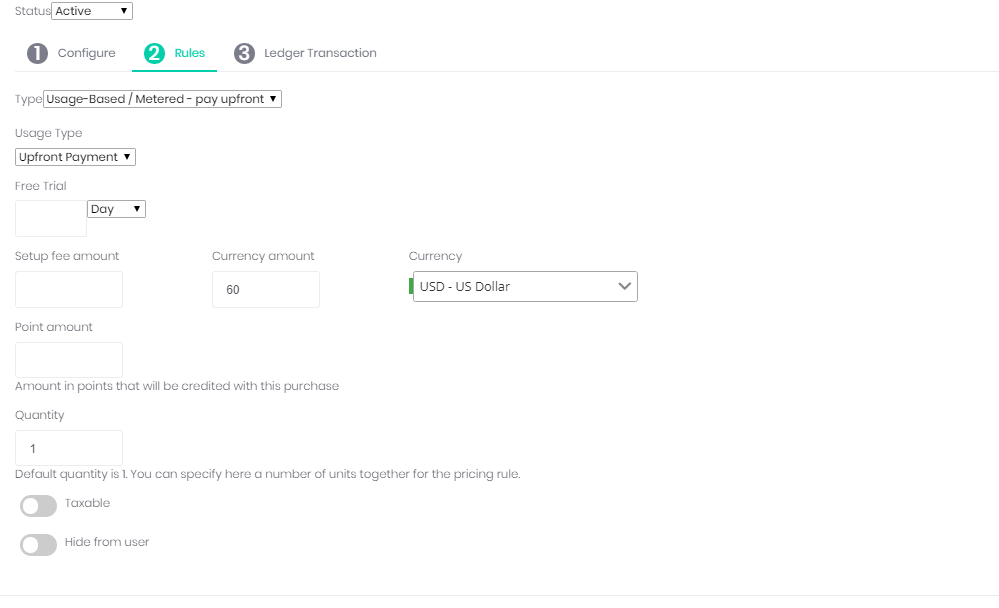Click the Hide from user label

pos(107,542)
